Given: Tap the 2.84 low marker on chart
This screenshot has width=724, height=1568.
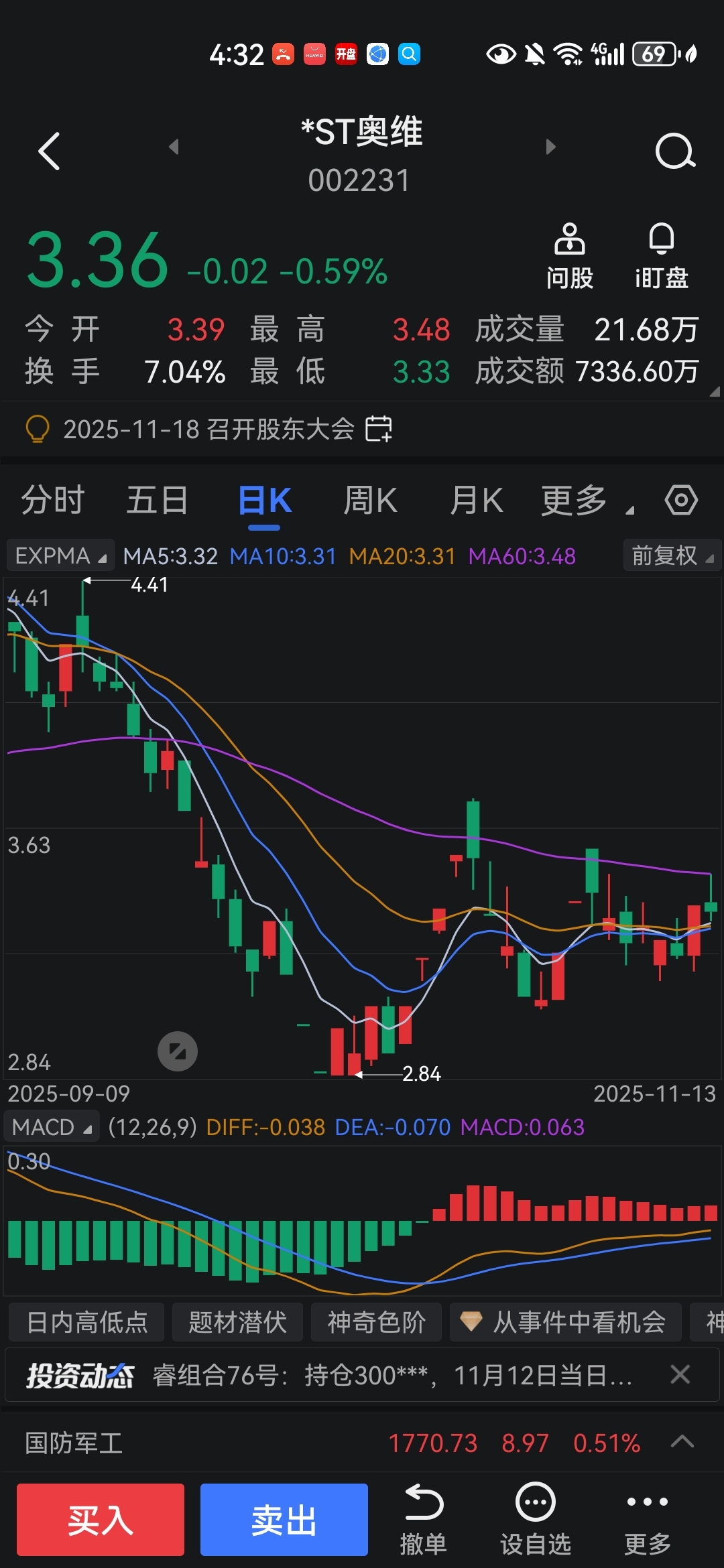Looking at the screenshot, I should pyautogui.click(x=422, y=1073).
